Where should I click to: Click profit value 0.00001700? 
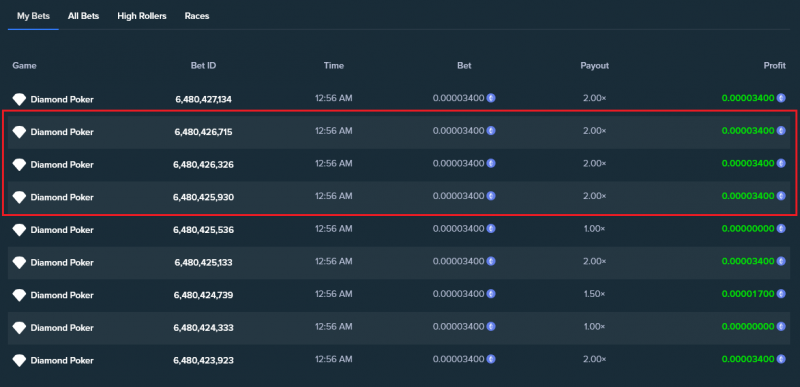coord(748,294)
